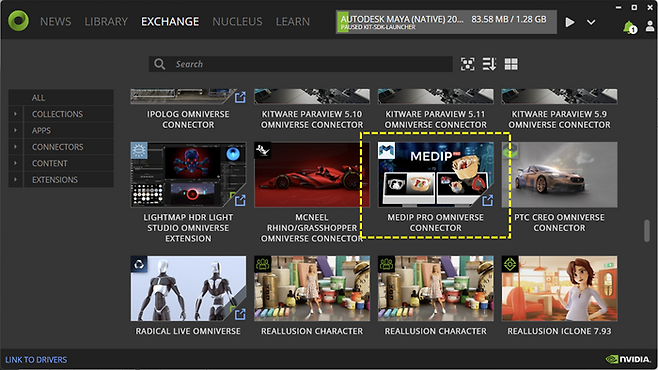This screenshot has width=658, height=370.
Task: Click Radical badge icon on robots card
Action: 138,264
